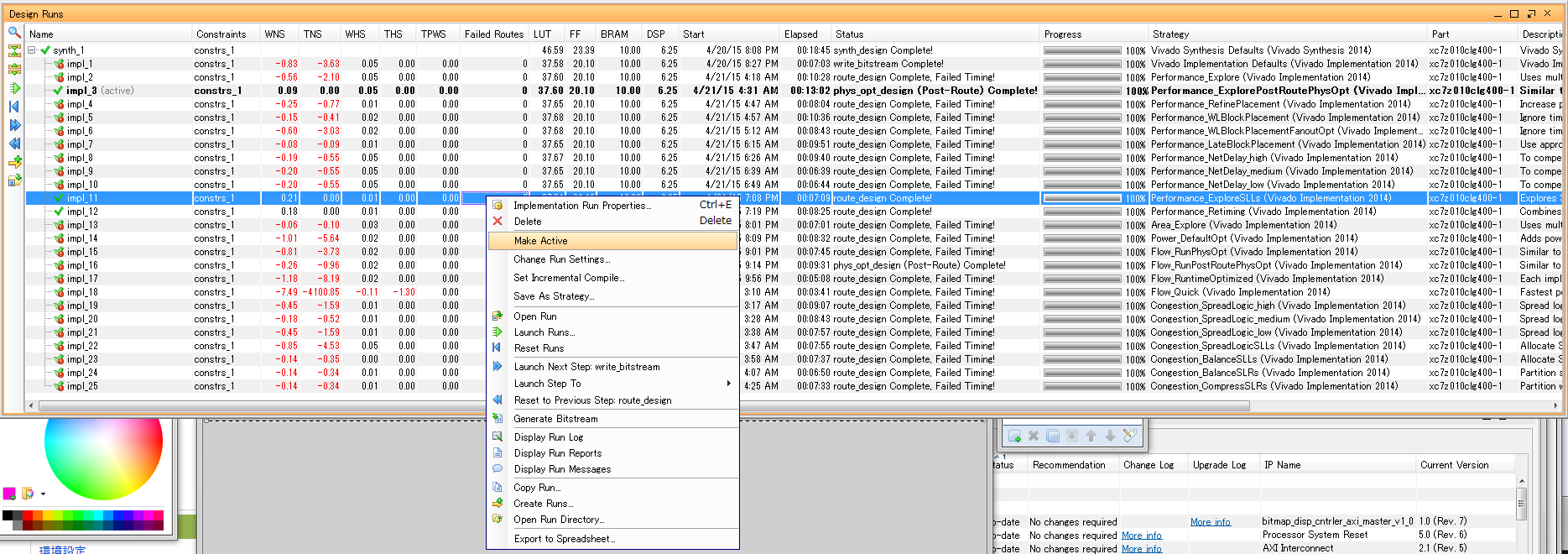This screenshot has height=554, width=1568.
Task: Choose Copy Run from context menu
Action: coord(612,488)
